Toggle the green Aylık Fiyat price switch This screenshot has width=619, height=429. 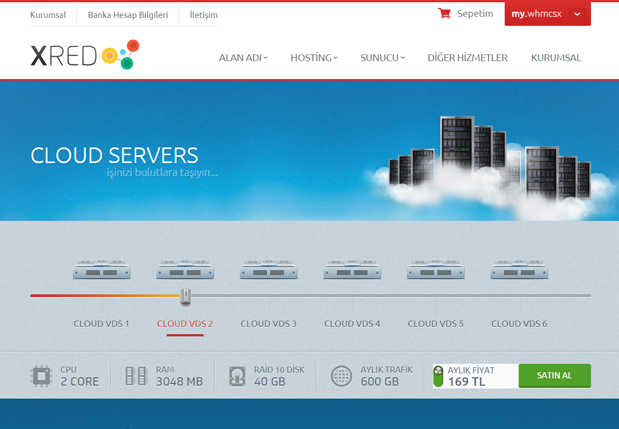(438, 376)
